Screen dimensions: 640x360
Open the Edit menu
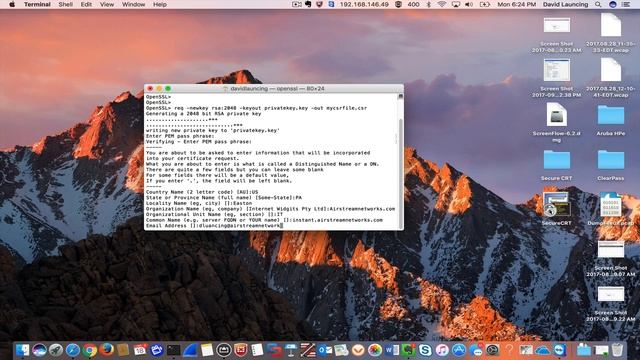[86, 4]
